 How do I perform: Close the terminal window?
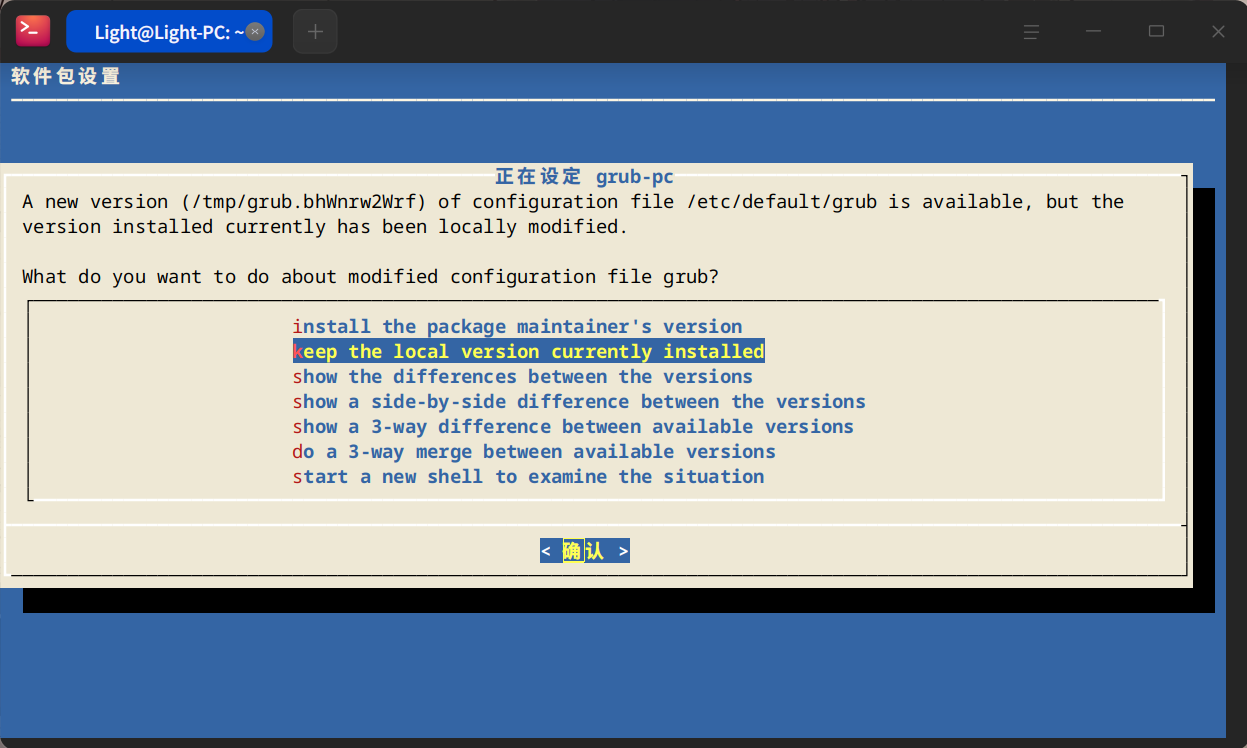[x=1218, y=32]
